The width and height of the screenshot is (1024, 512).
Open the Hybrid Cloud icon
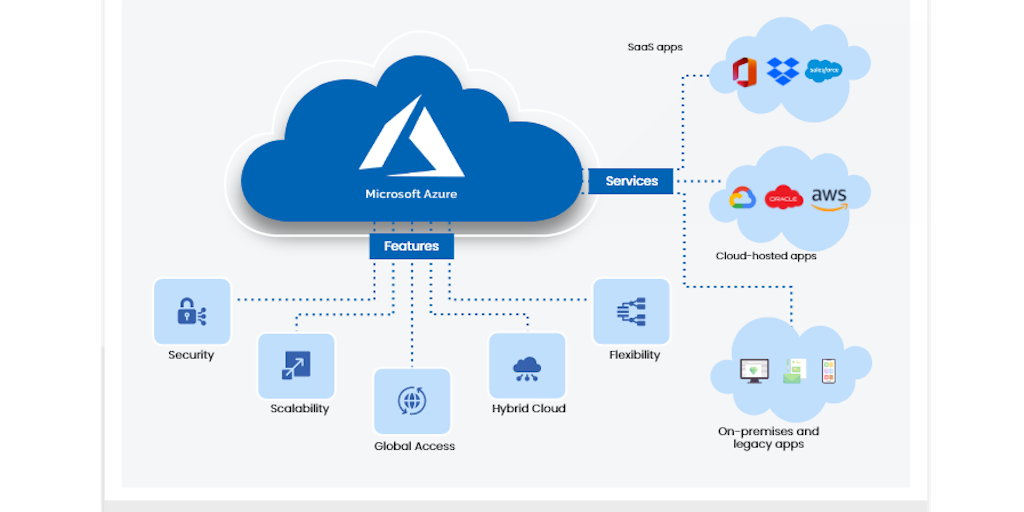[526, 369]
